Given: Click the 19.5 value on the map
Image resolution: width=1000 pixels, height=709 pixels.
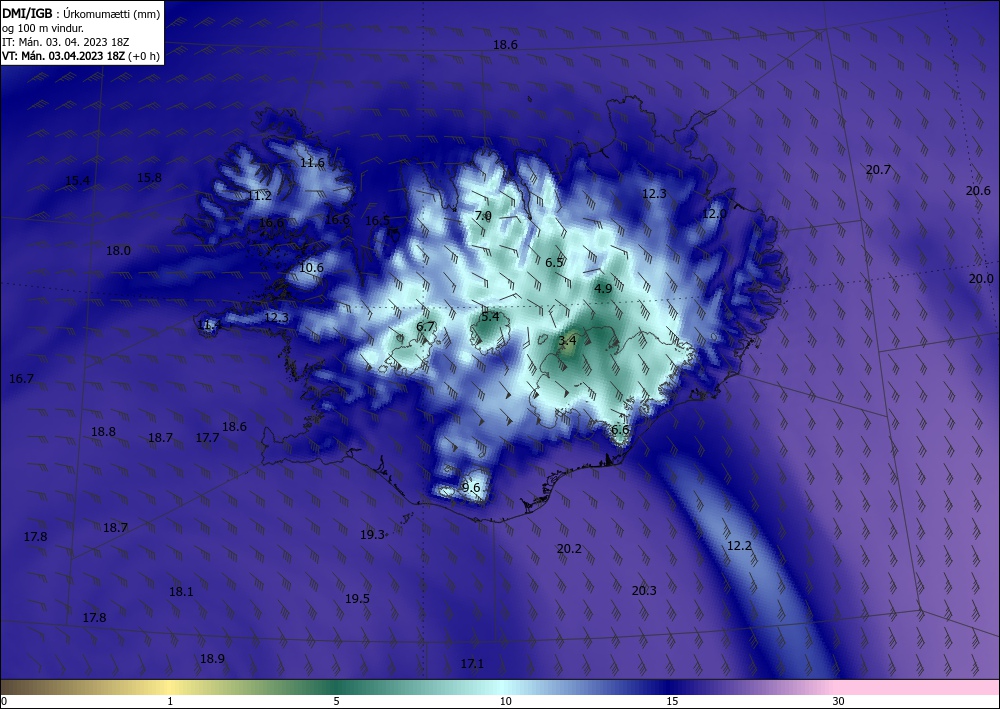Looking at the screenshot, I should point(357,598).
